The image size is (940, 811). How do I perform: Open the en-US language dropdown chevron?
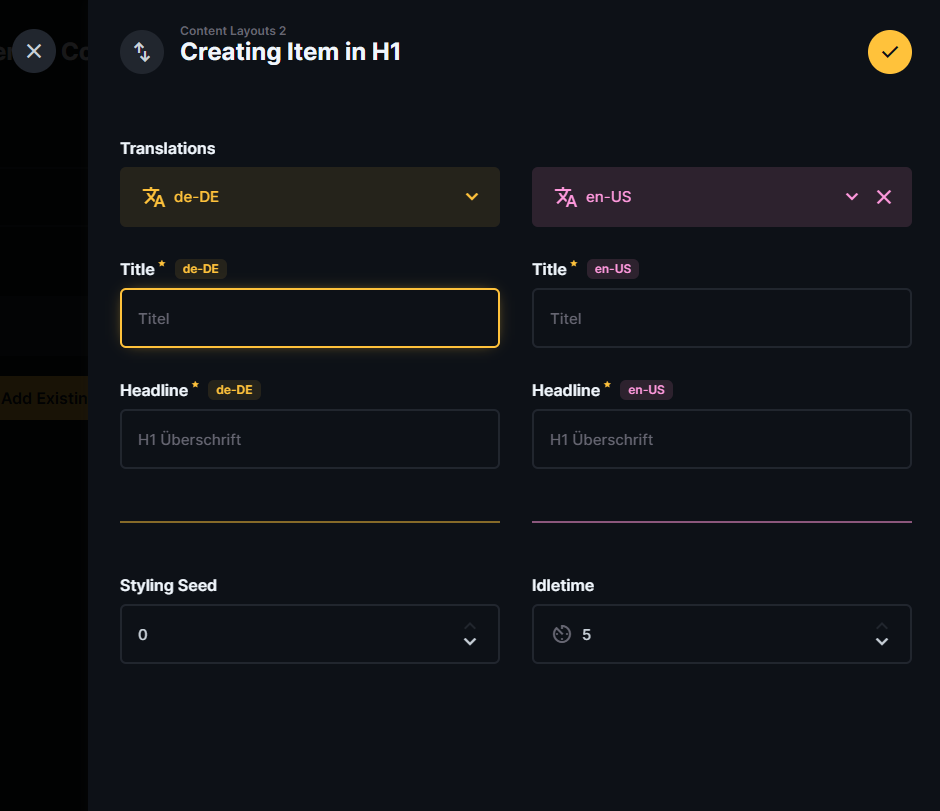[852, 197]
